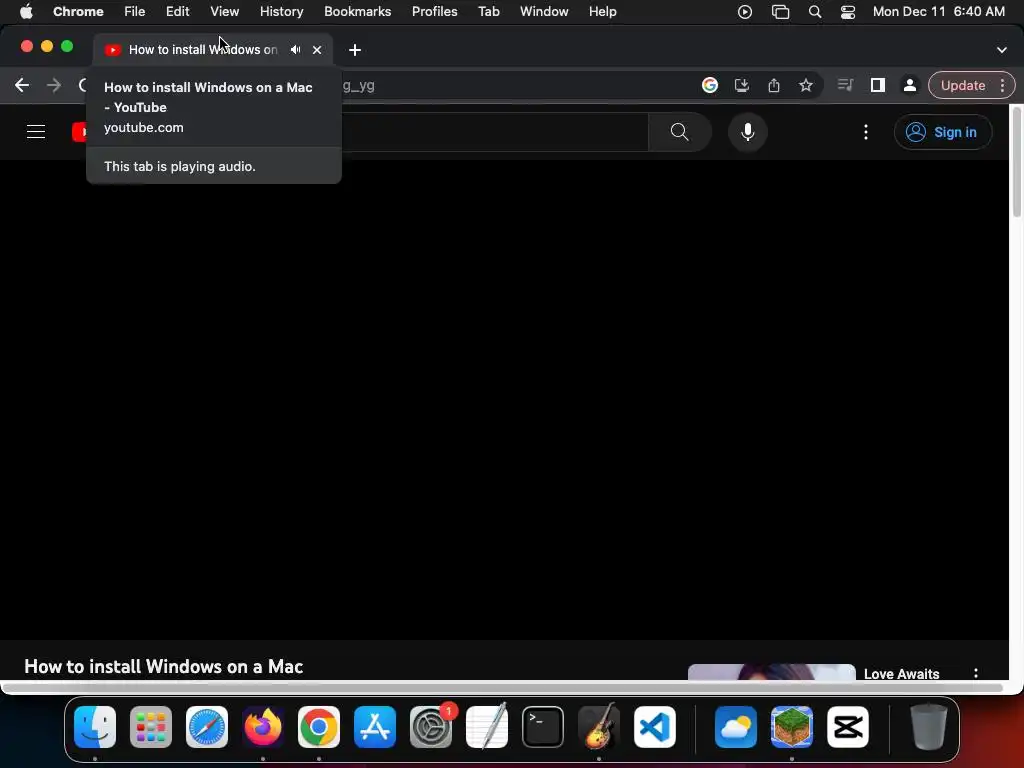Mute the tab via speaker icon
Viewport: 1024px width, 768px height.
pos(296,50)
